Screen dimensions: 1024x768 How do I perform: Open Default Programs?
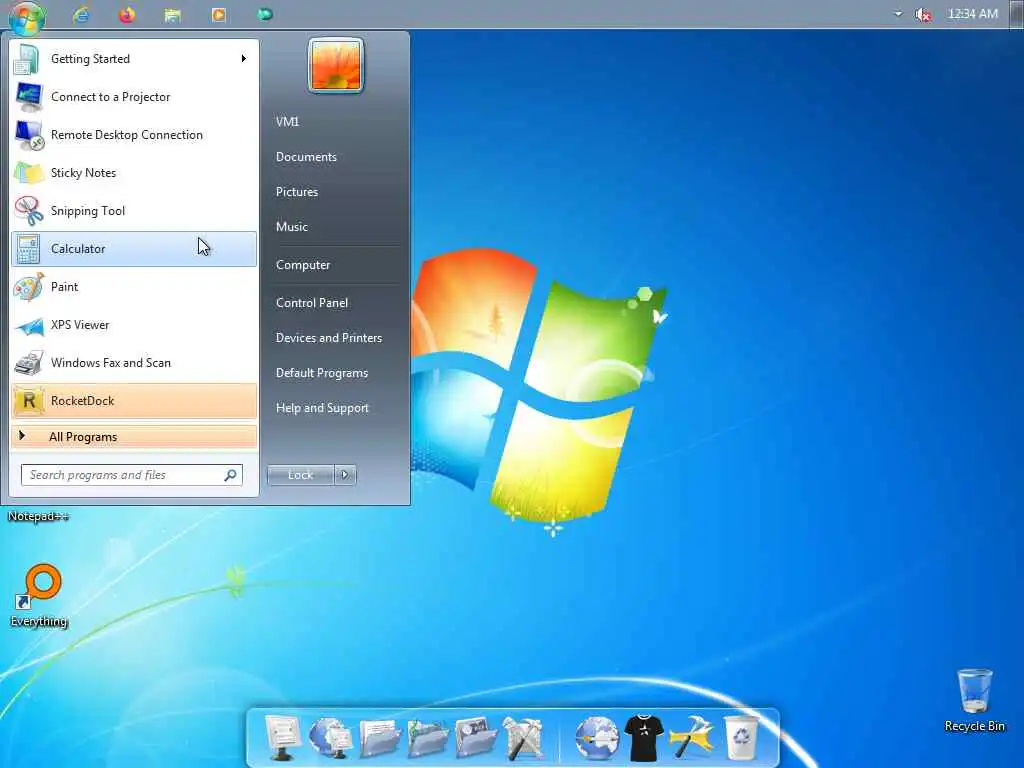click(x=322, y=373)
